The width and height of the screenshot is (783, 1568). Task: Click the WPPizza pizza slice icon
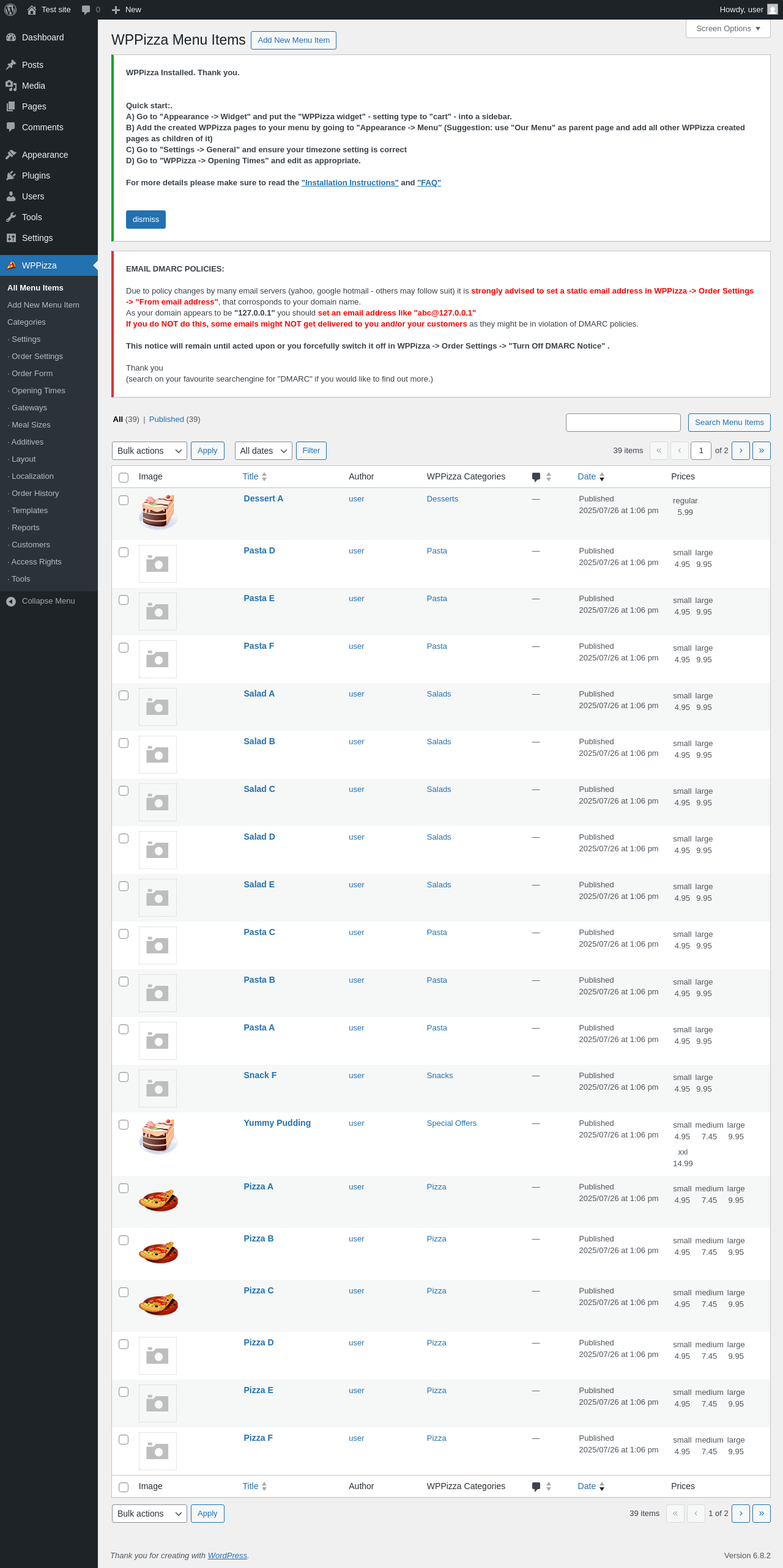click(11, 265)
